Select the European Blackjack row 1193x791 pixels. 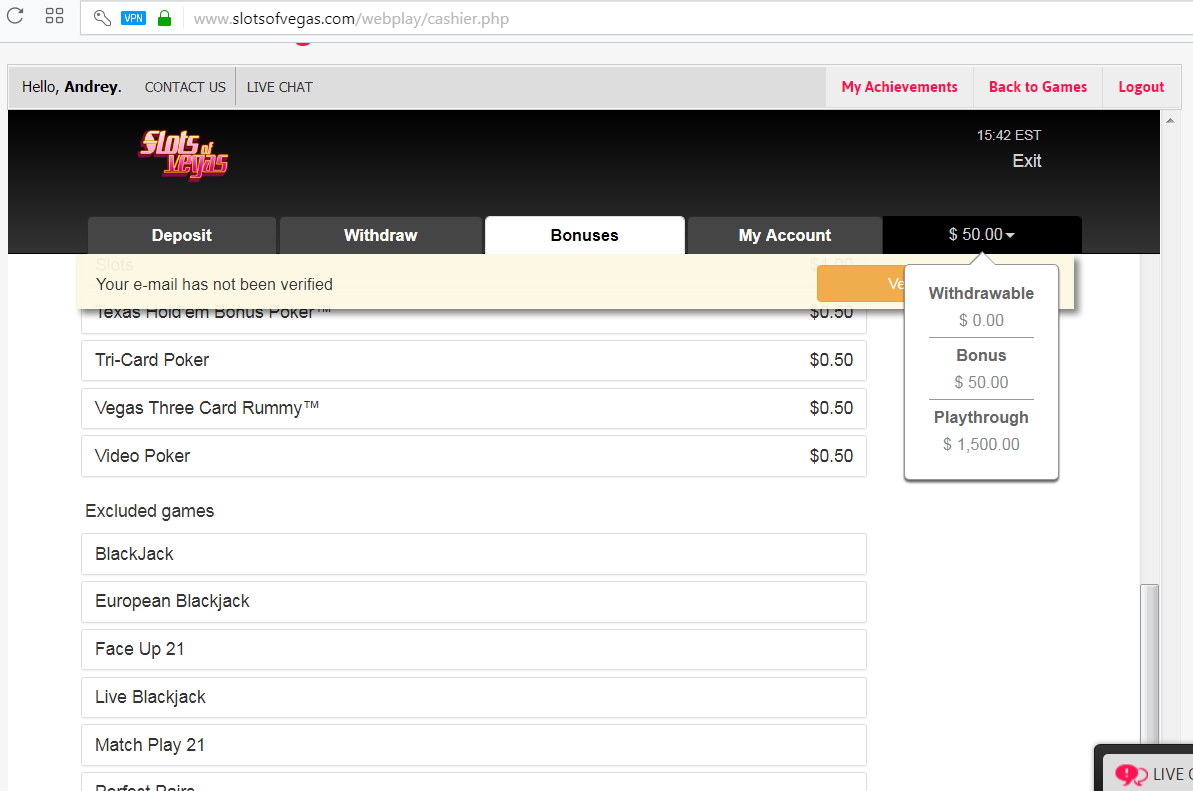click(473, 602)
